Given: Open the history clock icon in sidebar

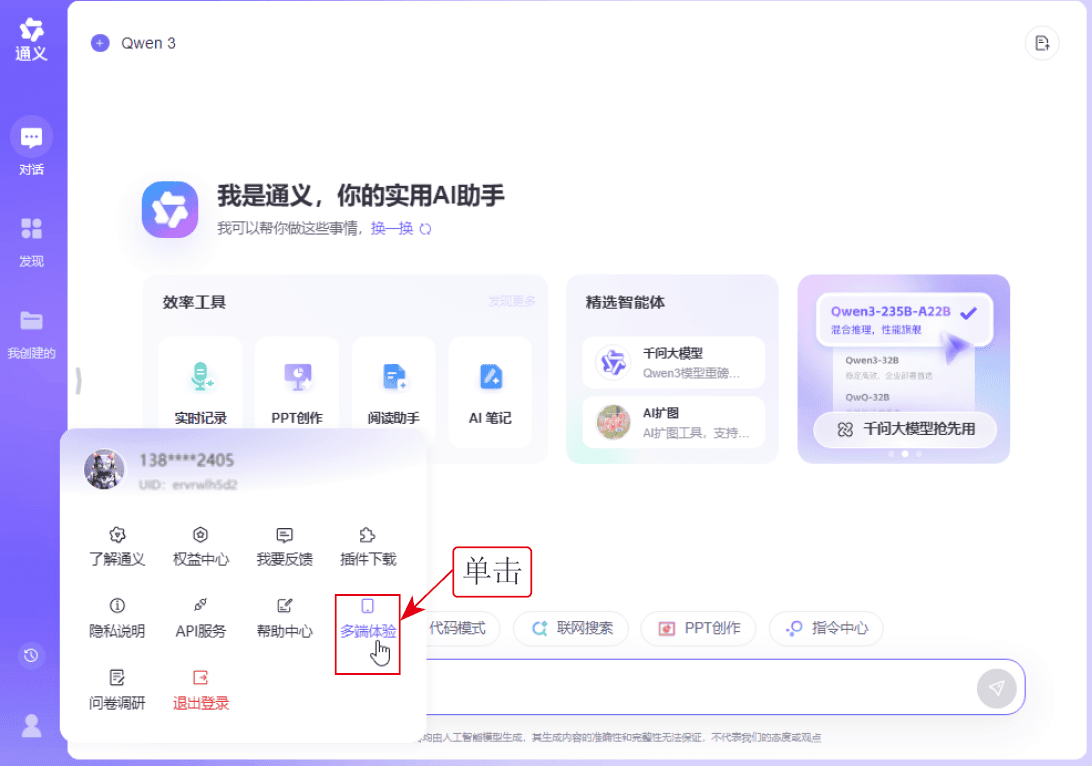Looking at the screenshot, I should (x=31, y=655).
